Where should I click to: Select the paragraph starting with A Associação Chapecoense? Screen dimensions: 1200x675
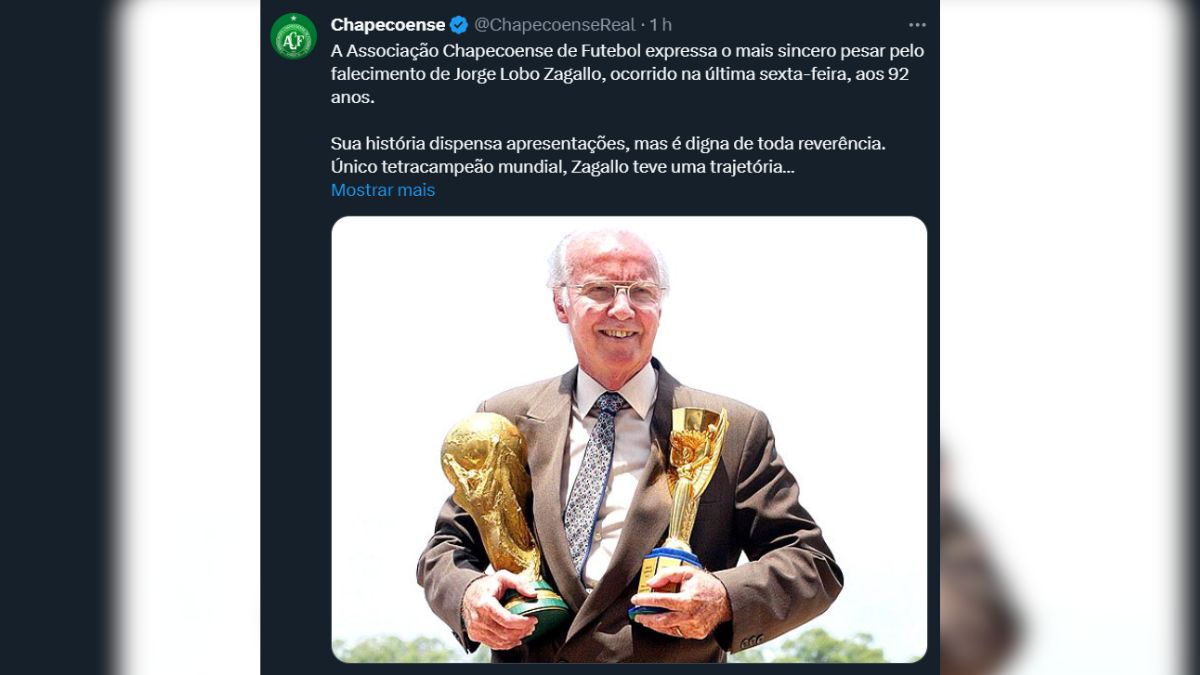tap(628, 74)
